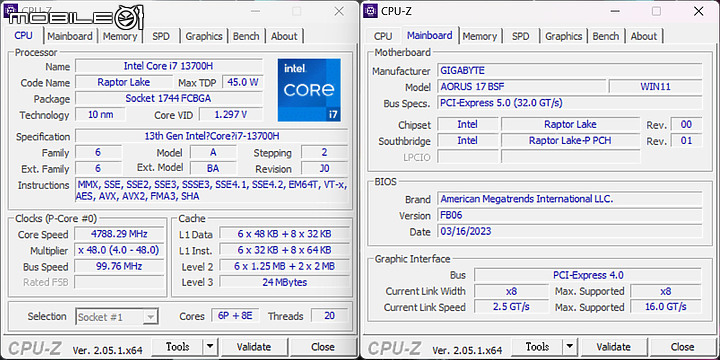
Task: Click the Ext. Model value BA
Action: click(213, 169)
